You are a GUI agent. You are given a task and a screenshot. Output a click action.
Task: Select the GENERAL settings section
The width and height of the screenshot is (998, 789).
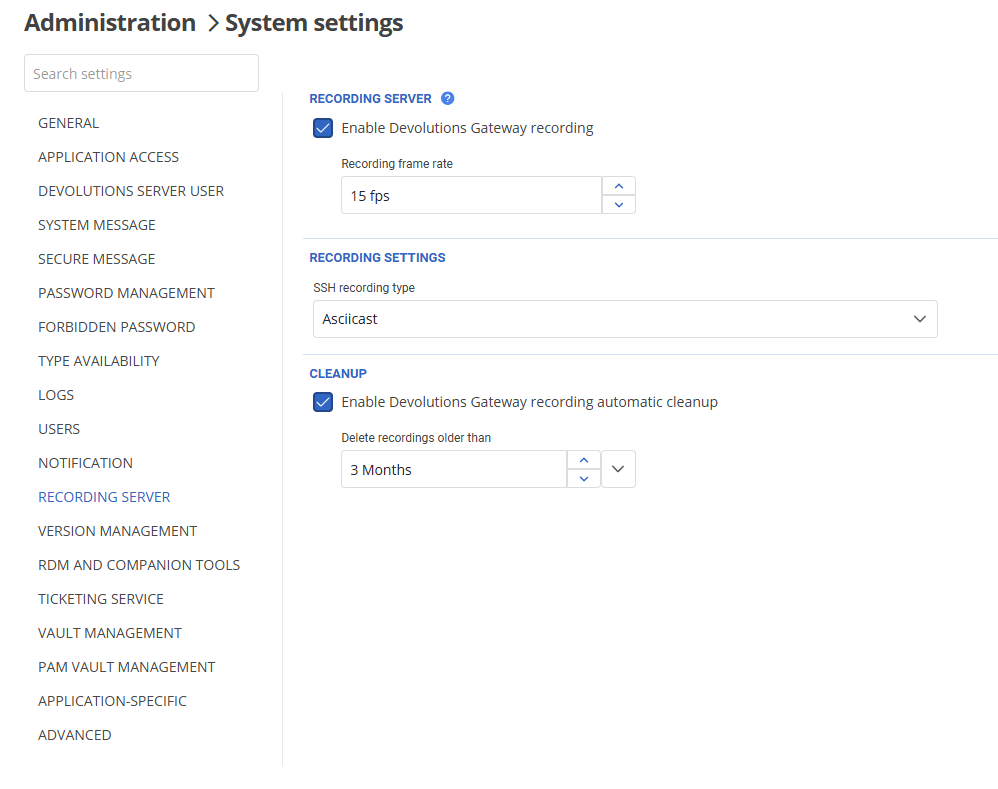click(68, 122)
